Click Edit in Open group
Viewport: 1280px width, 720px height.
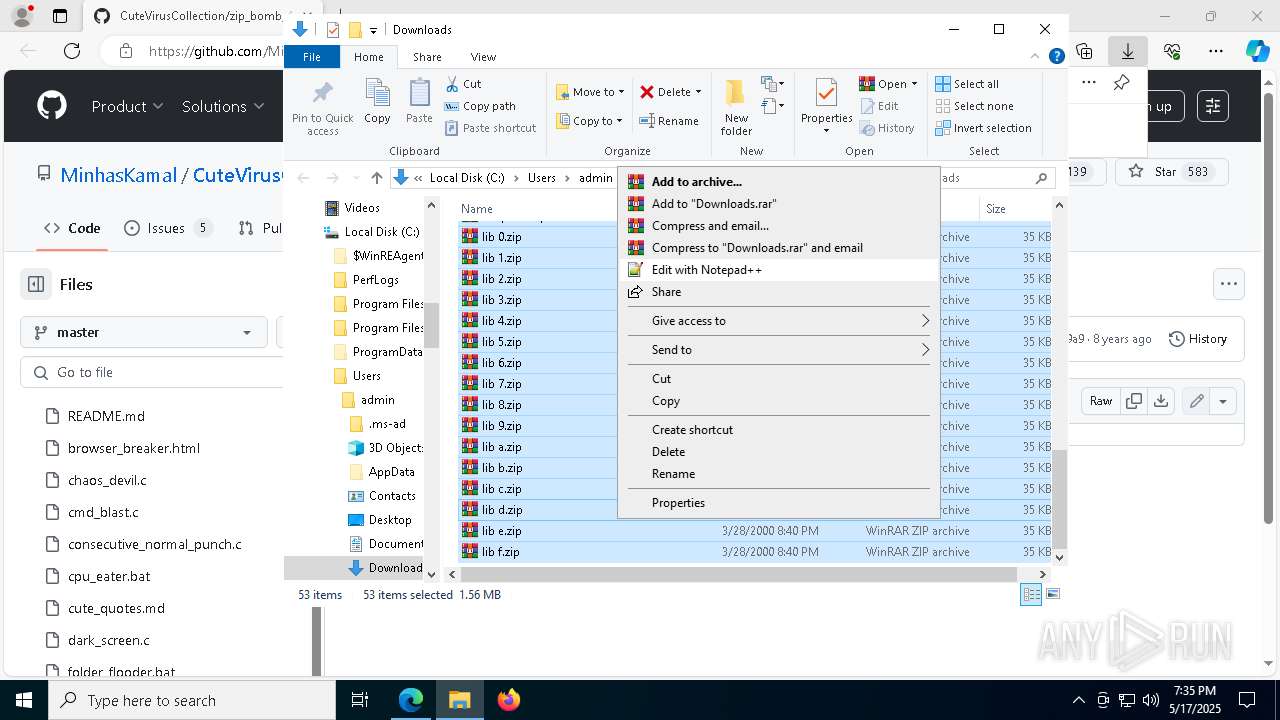point(879,106)
